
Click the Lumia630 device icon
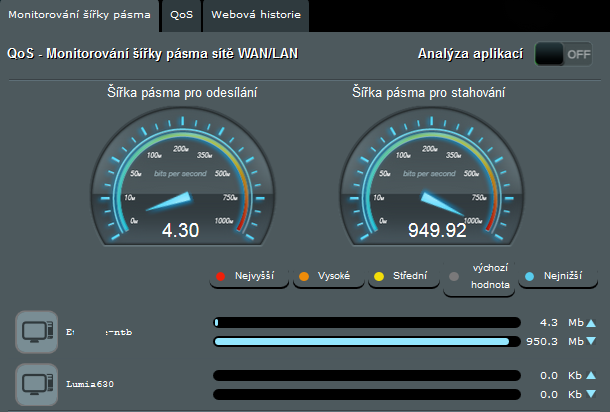click(36, 384)
